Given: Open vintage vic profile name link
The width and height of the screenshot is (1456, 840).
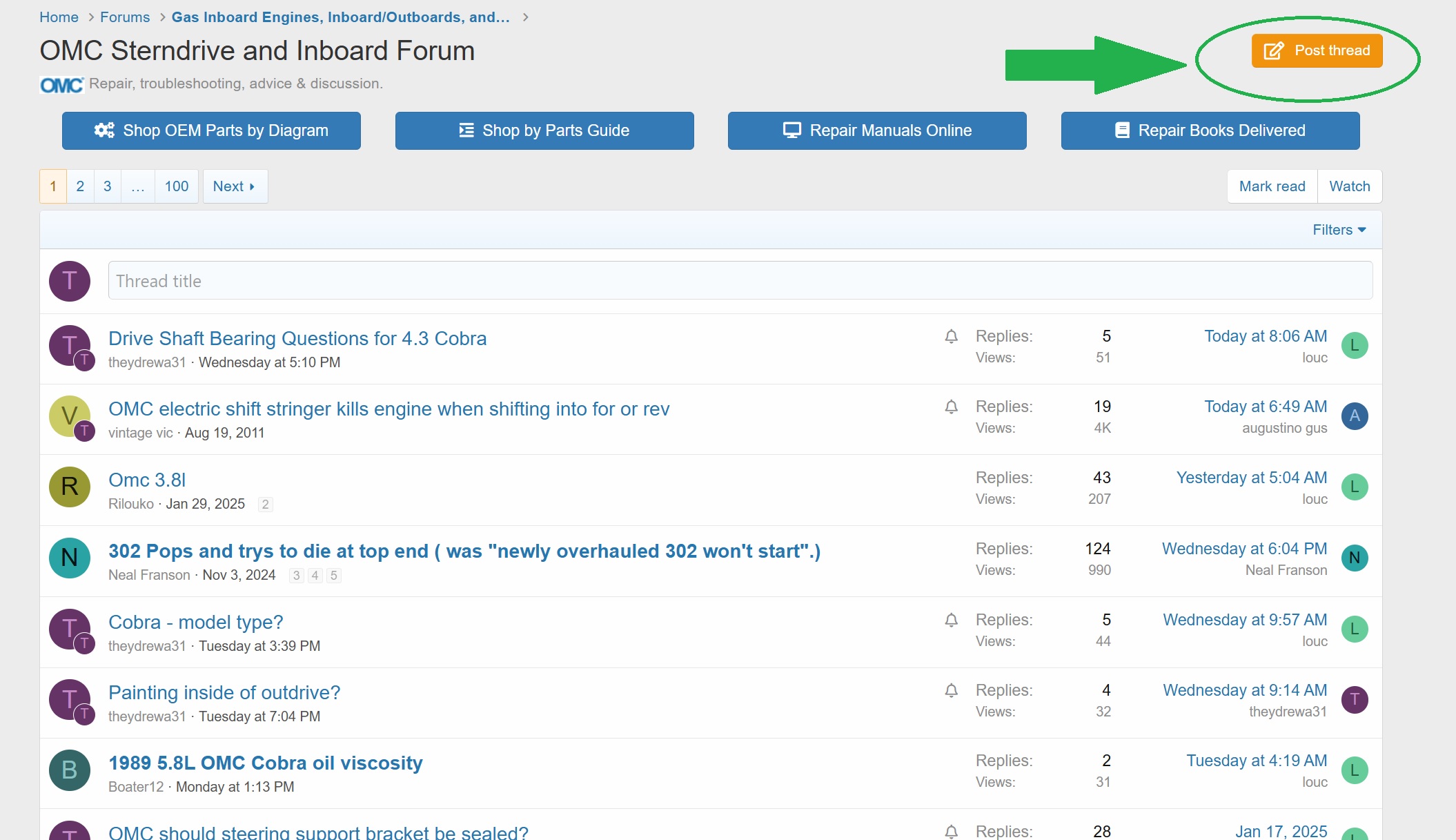Looking at the screenshot, I should pos(141,433).
